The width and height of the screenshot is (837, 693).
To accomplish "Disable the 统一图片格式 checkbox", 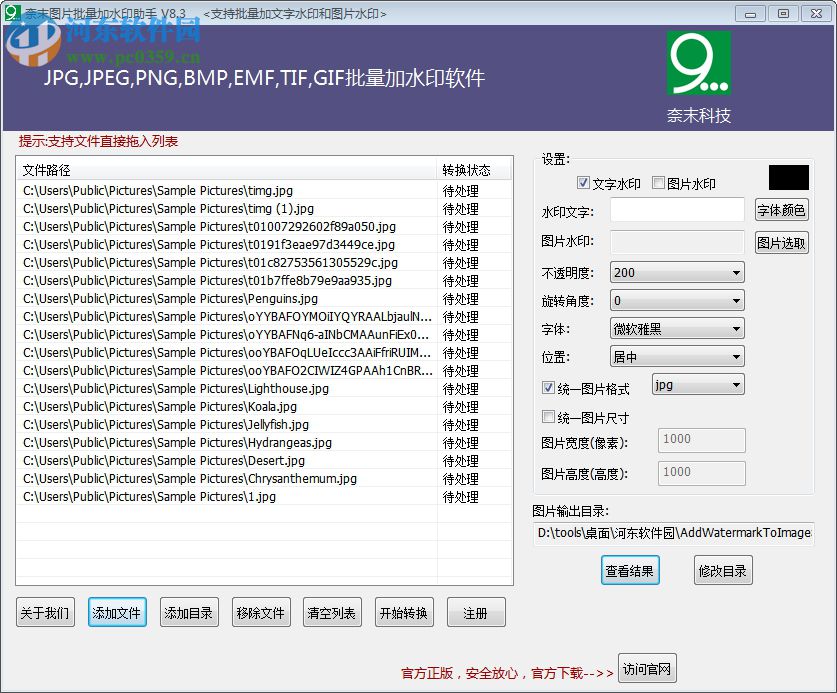I will click(x=548, y=388).
